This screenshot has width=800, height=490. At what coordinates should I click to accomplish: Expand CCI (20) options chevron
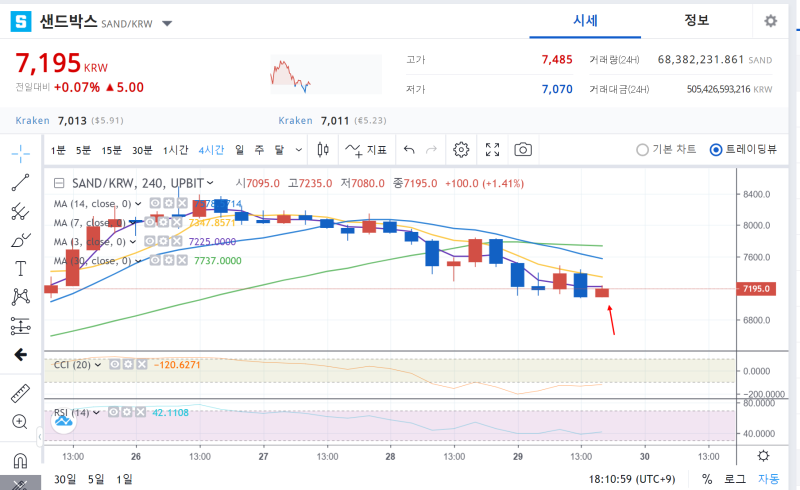(97, 365)
